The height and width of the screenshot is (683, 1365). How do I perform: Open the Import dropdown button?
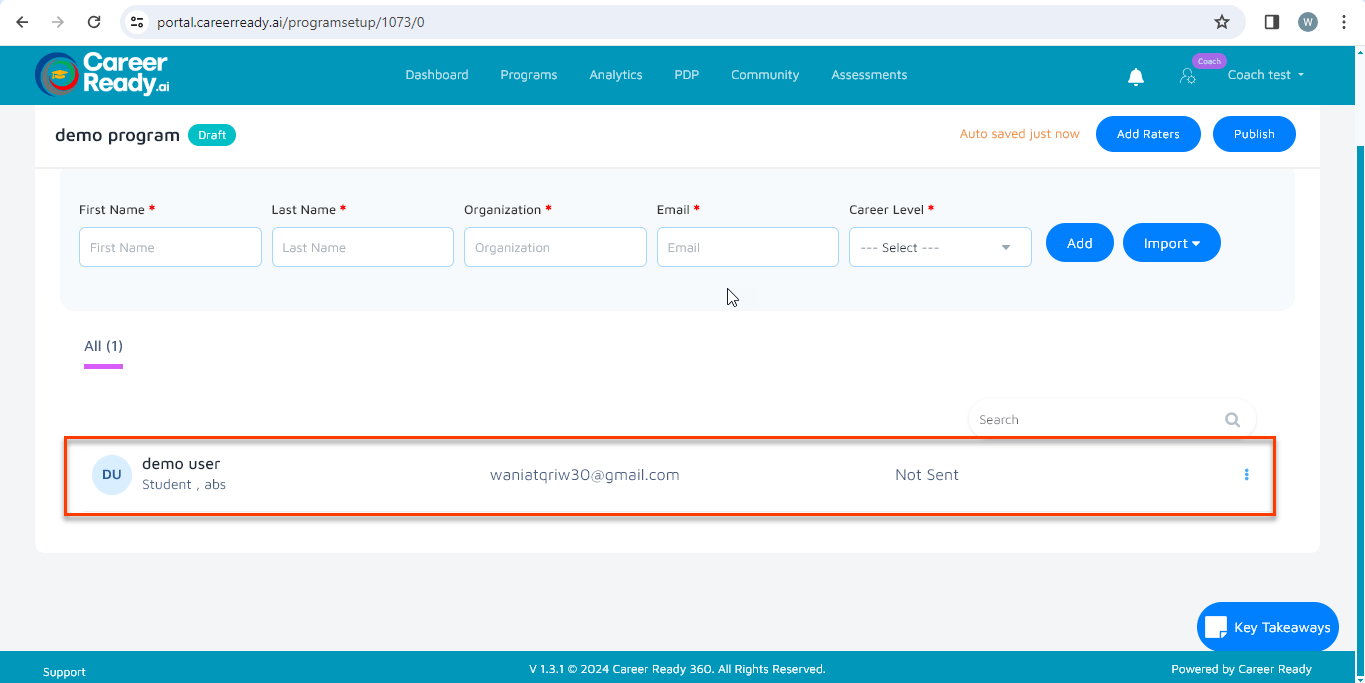1171,243
